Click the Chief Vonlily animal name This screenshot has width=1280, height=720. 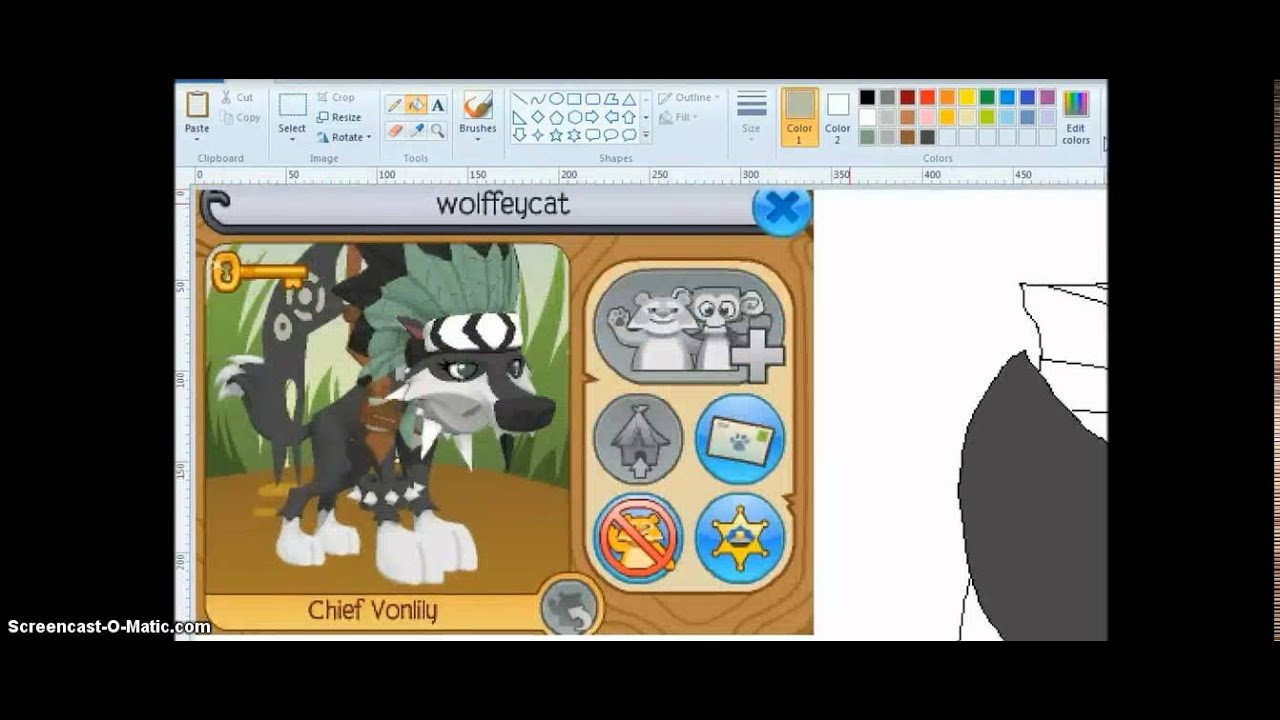tap(372, 610)
